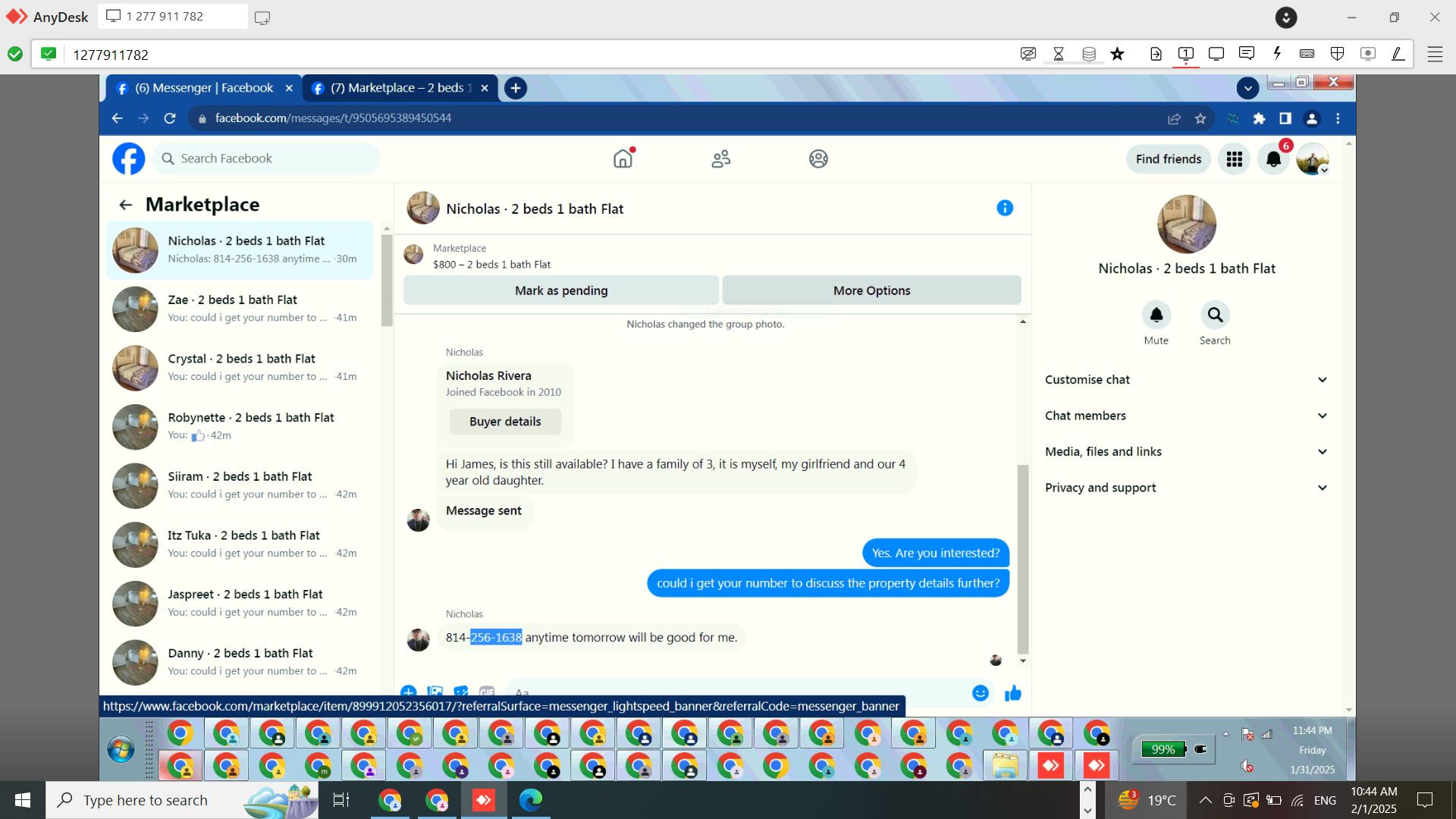Click the conversation information icon

pos(1005,208)
